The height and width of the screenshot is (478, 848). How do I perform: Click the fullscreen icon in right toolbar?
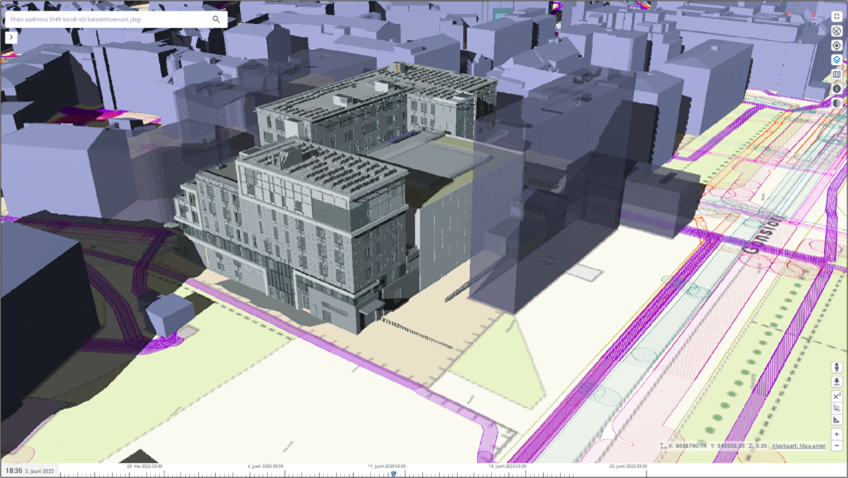[x=837, y=17]
